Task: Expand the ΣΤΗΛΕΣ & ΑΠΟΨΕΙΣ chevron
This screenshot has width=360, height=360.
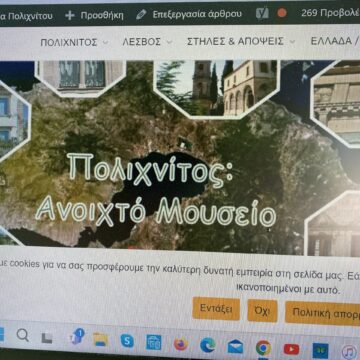Action: tap(292, 42)
